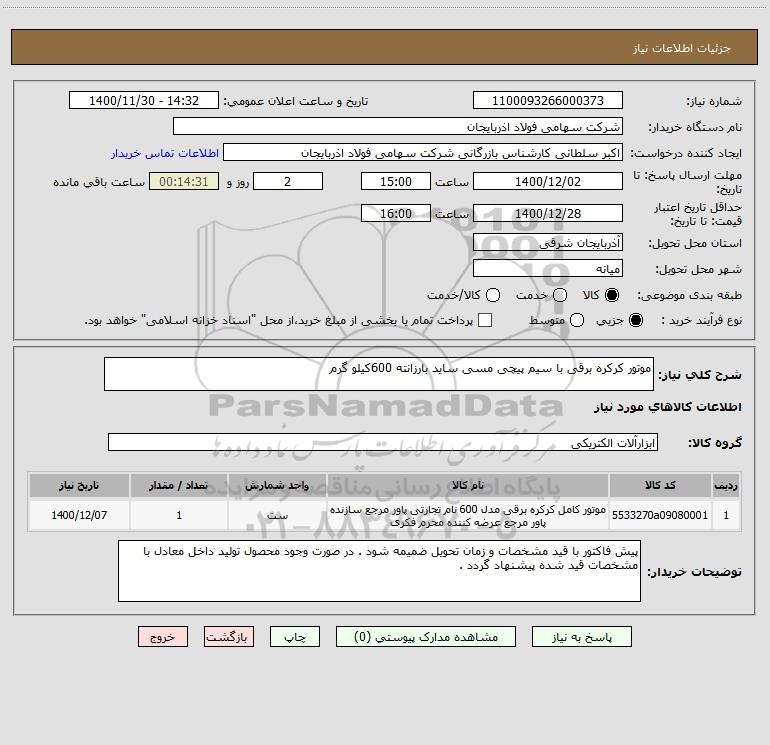The height and width of the screenshot is (745, 770).
Task: Click the need date cell 1400/12/07
Action: pyautogui.click(x=79, y=515)
